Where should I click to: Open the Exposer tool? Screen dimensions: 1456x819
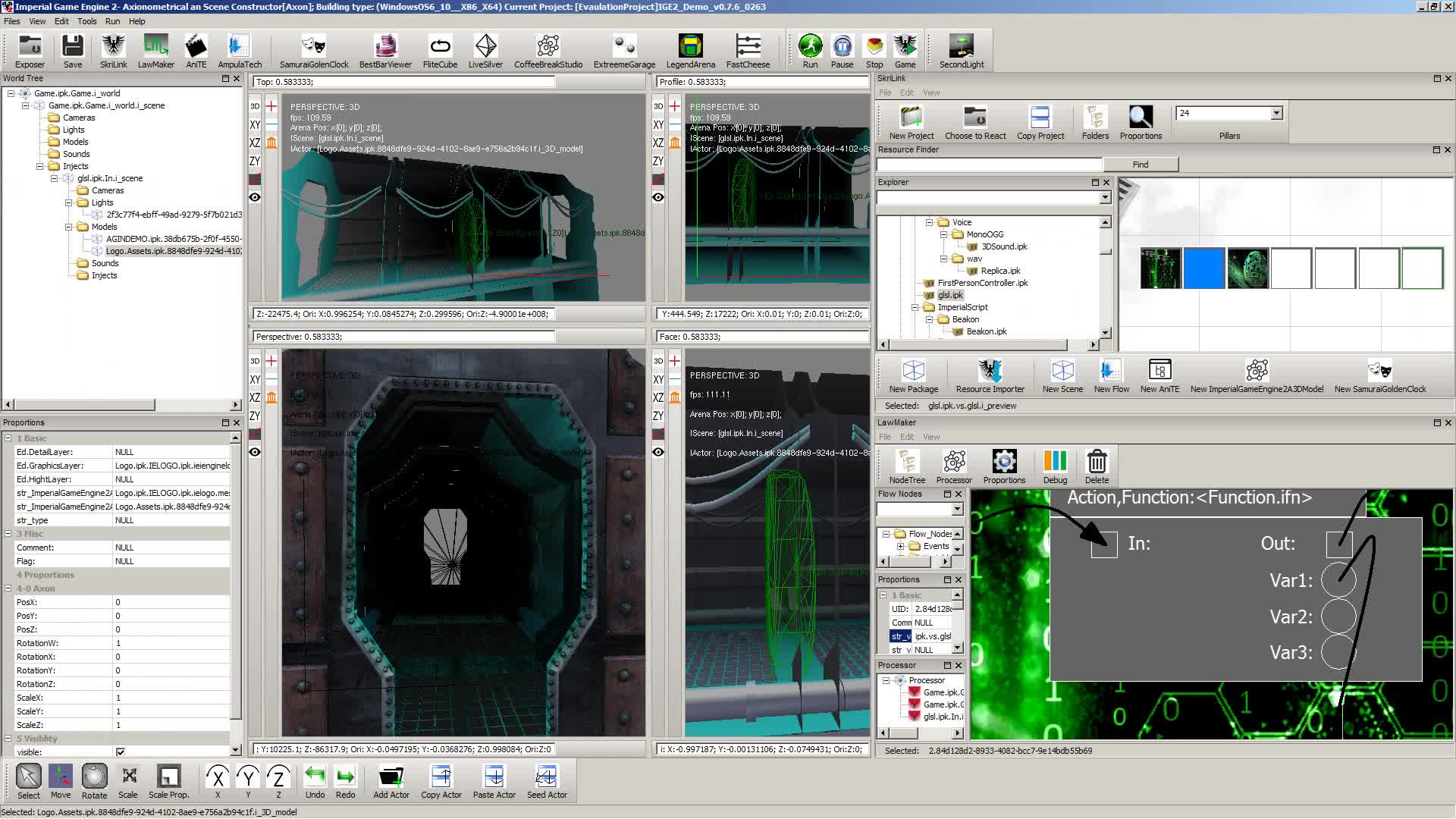(30, 51)
